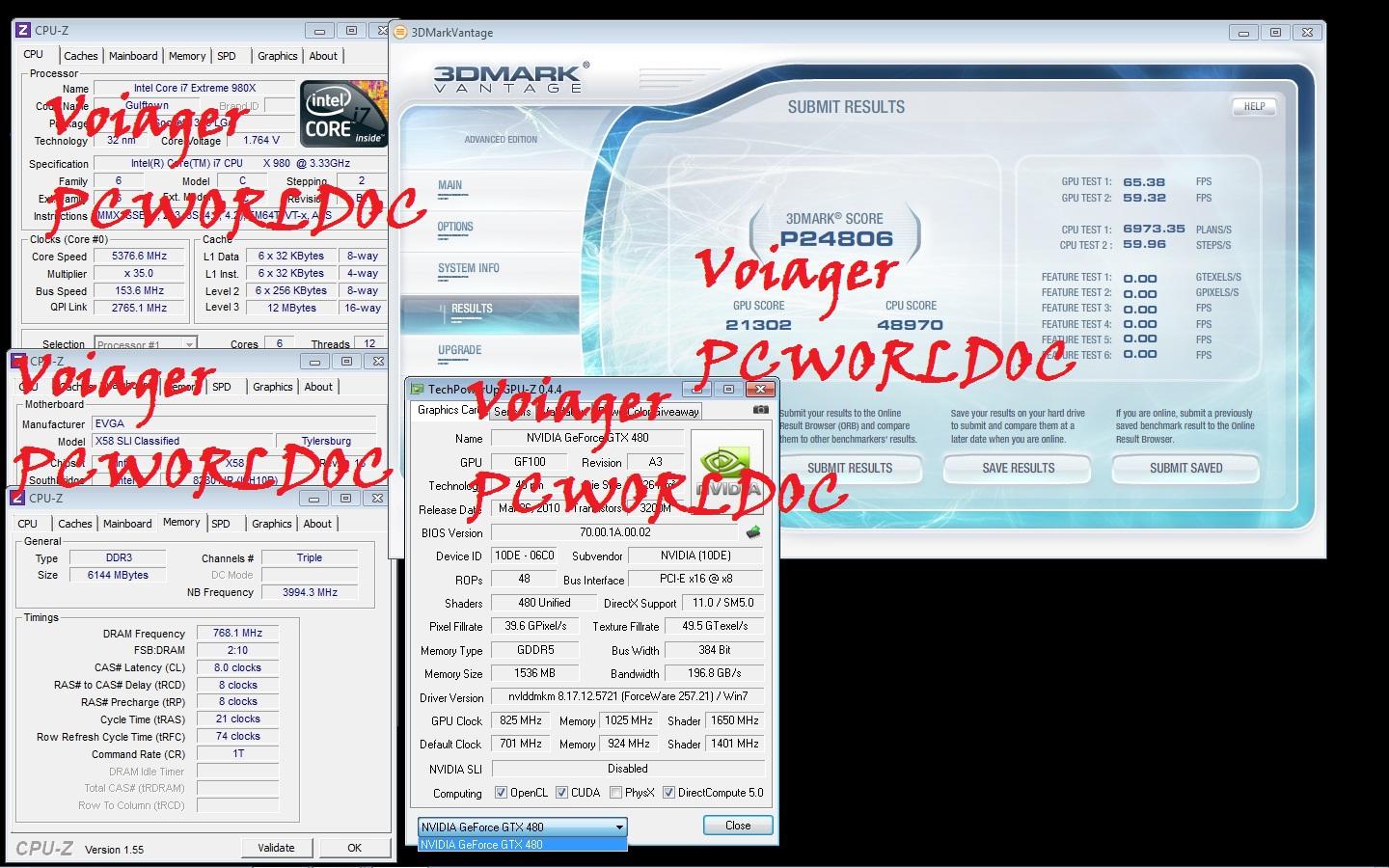Open Caches tab in CPU-Z processor window
This screenshot has width=1389, height=868.
[81, 56]
